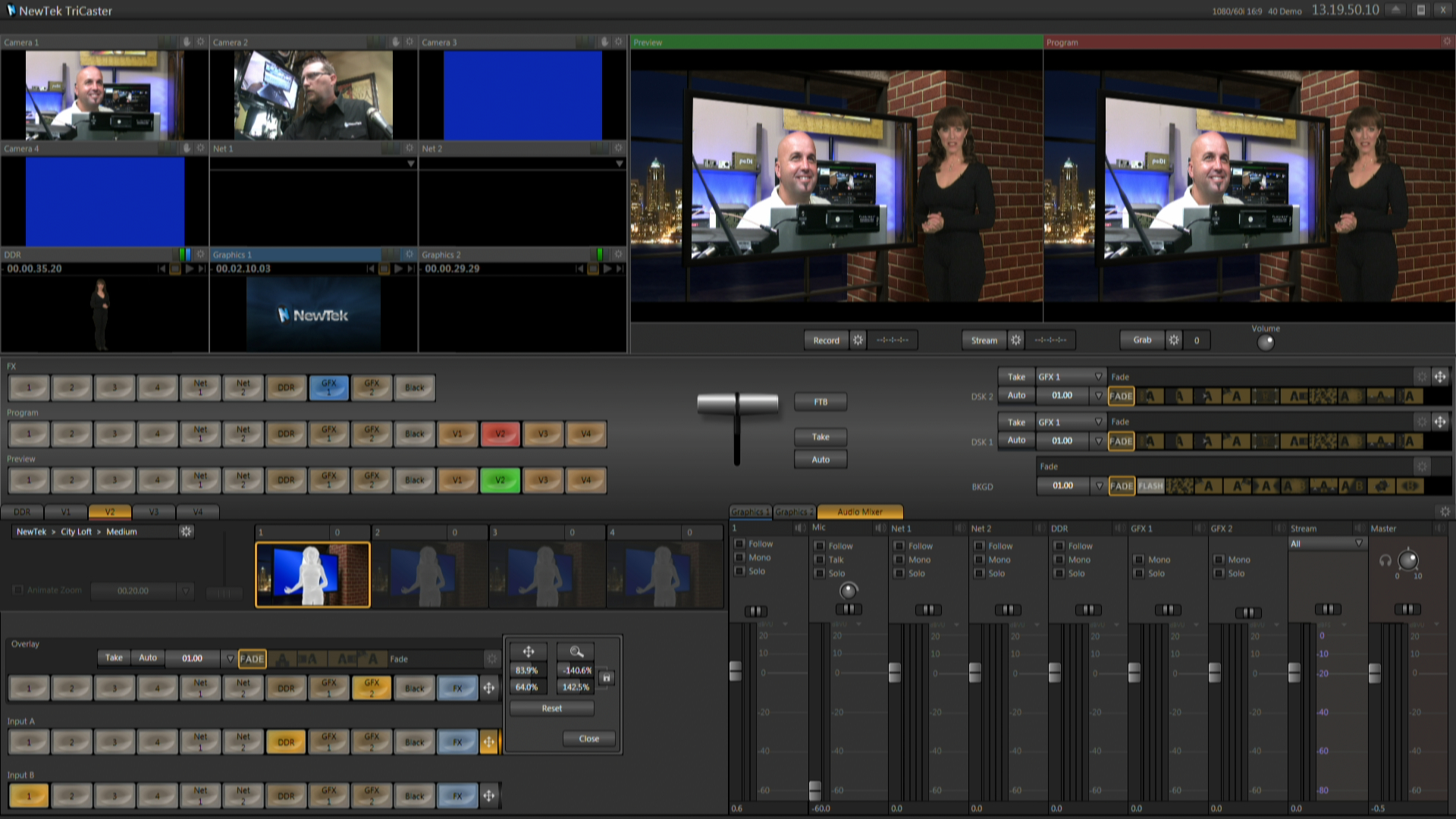Check the Animate Zoom checkbox

tap(18, 590)
